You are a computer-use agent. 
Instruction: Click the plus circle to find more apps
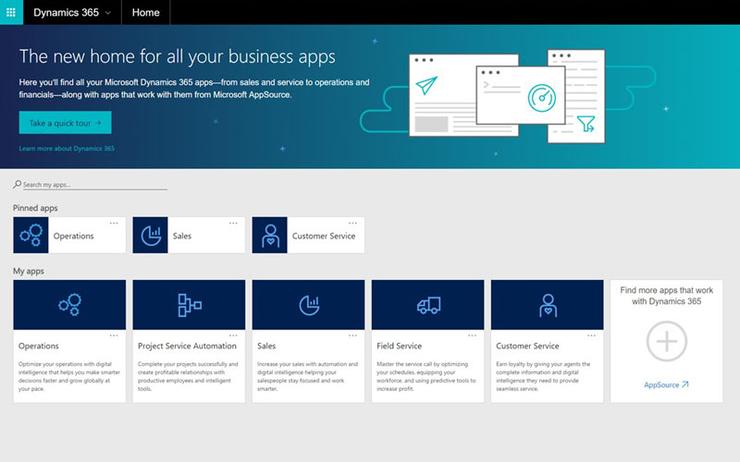[666, 341]
